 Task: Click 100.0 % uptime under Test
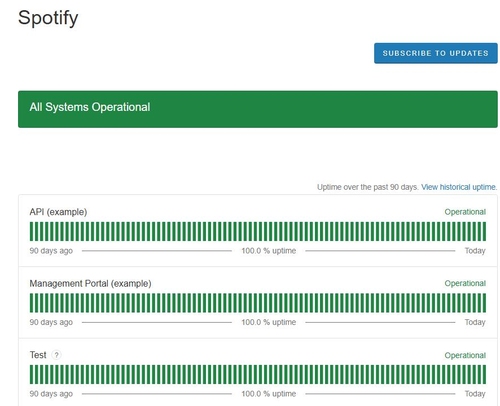269,394
